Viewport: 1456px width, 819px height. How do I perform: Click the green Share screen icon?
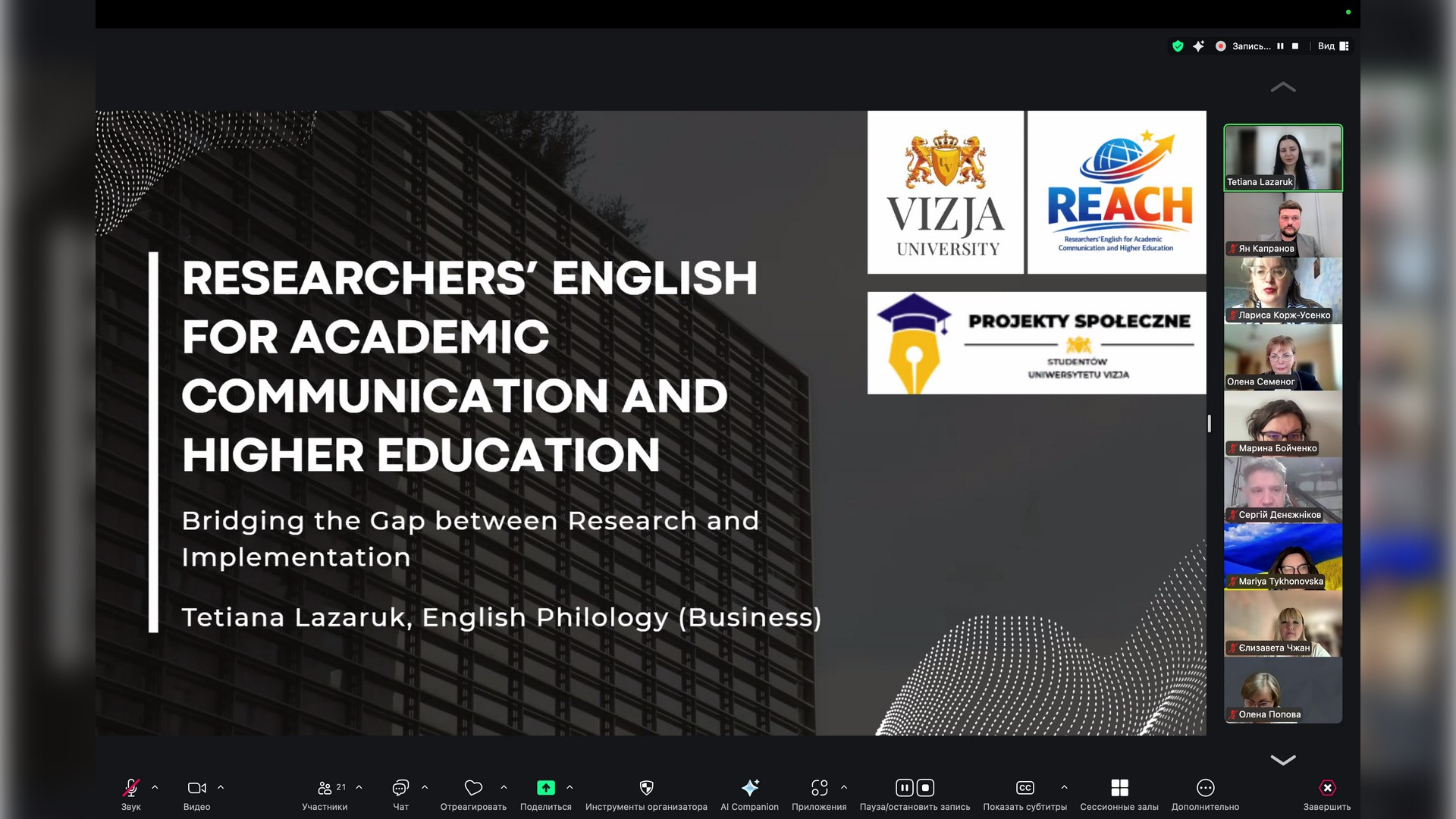point(546,788)
